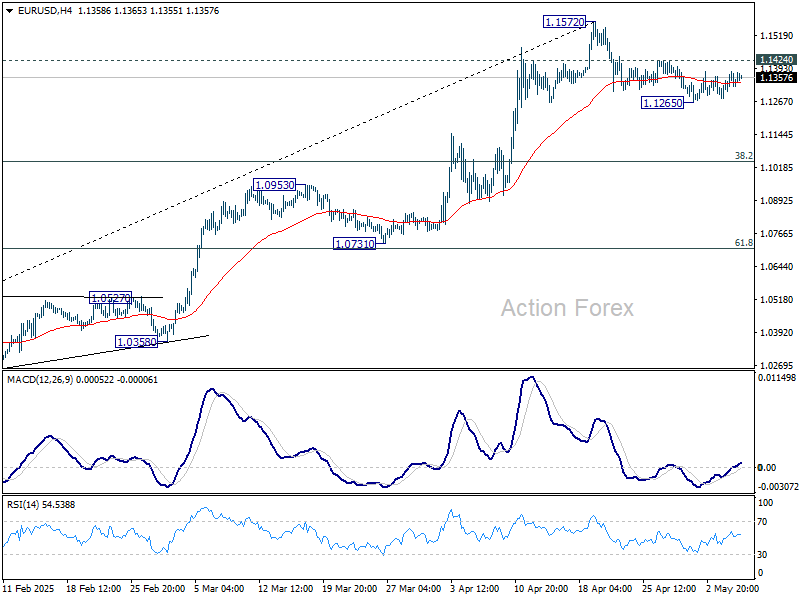Click the 1.12670 price axis value
The image size is (800, 600).
777,102
